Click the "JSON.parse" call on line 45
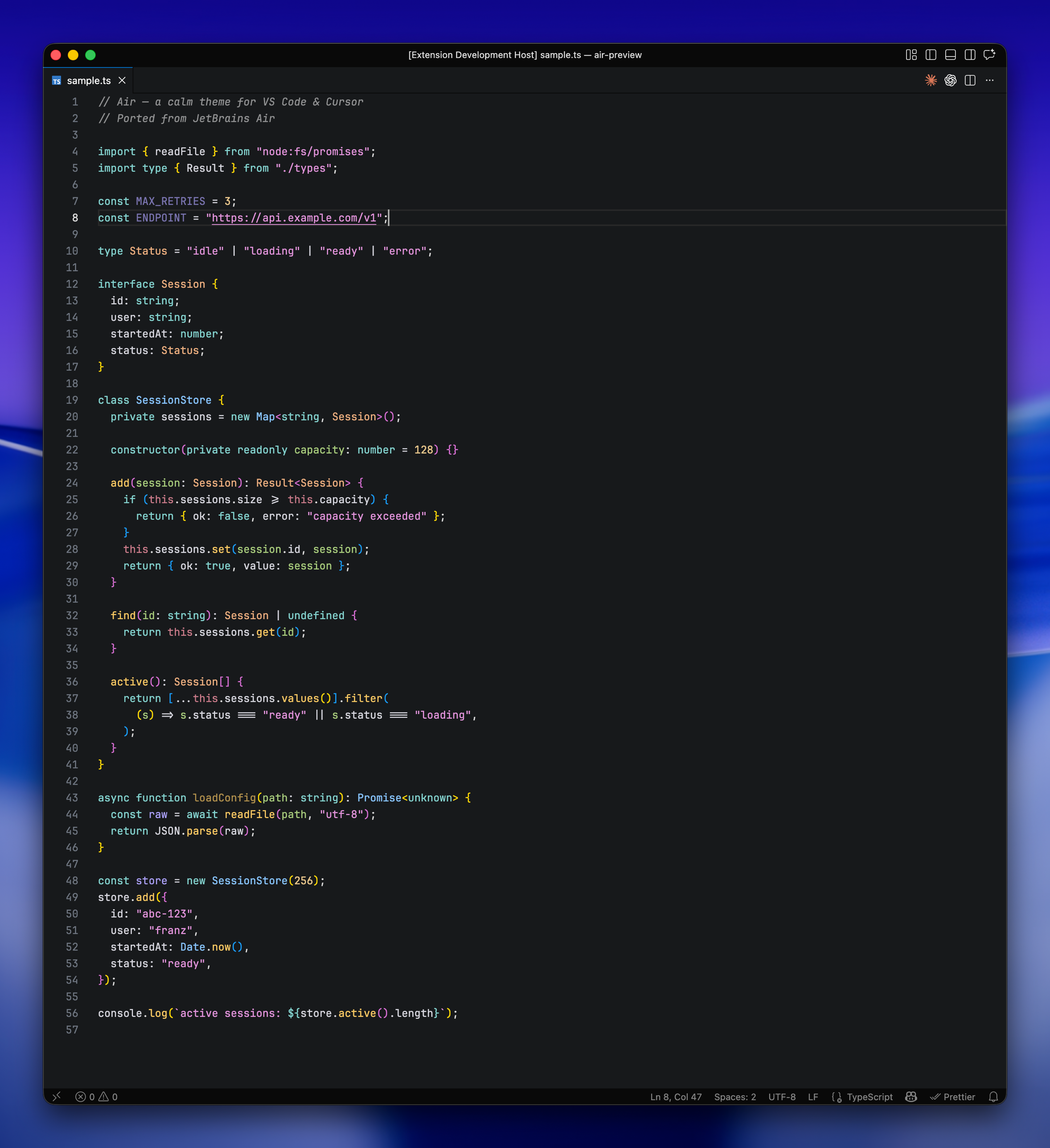Image resolution: width=1050 pixels, height=1148 pixels. [x=186, y=831]
